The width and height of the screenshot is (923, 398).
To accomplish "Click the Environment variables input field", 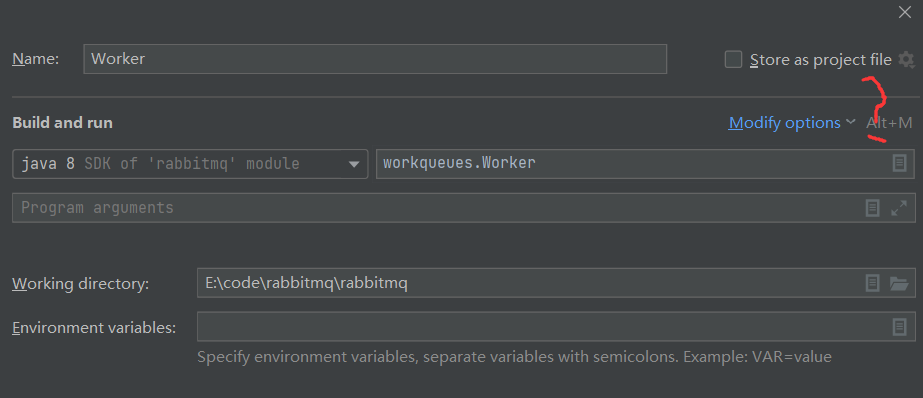I will 556,327.
